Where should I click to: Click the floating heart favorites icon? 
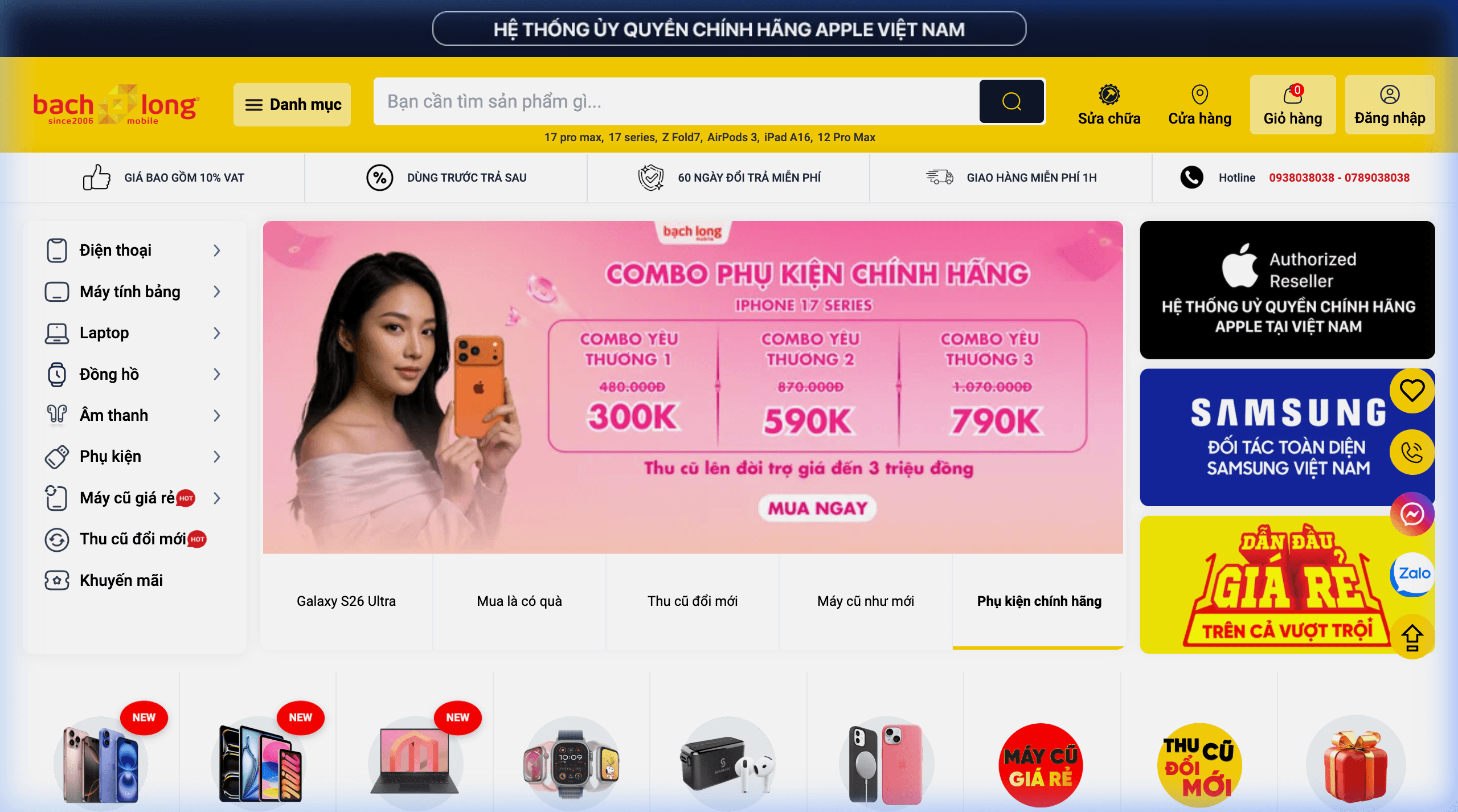pos(1412,391)
